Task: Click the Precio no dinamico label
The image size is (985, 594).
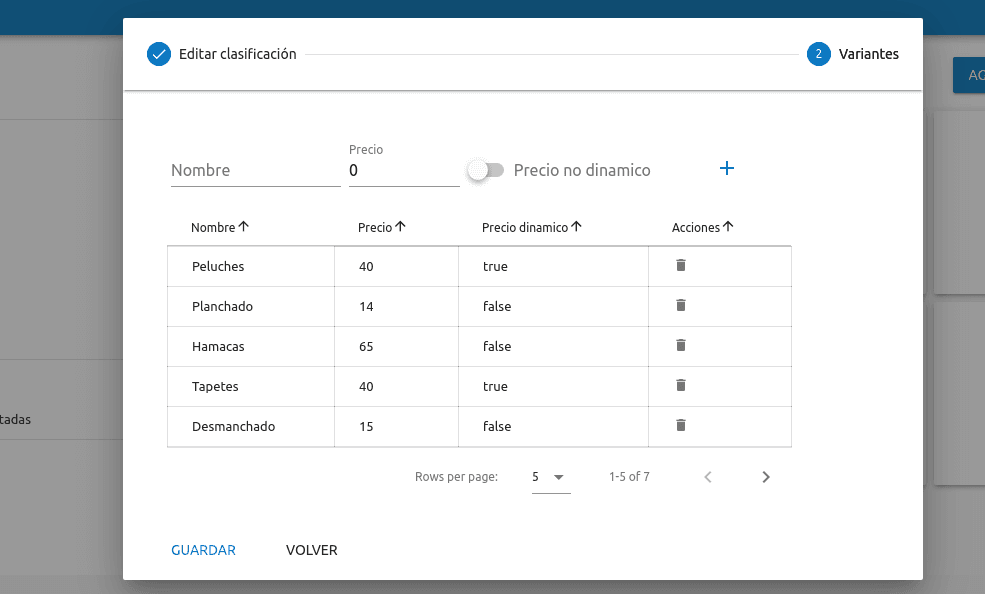Action: click(582, 170)
